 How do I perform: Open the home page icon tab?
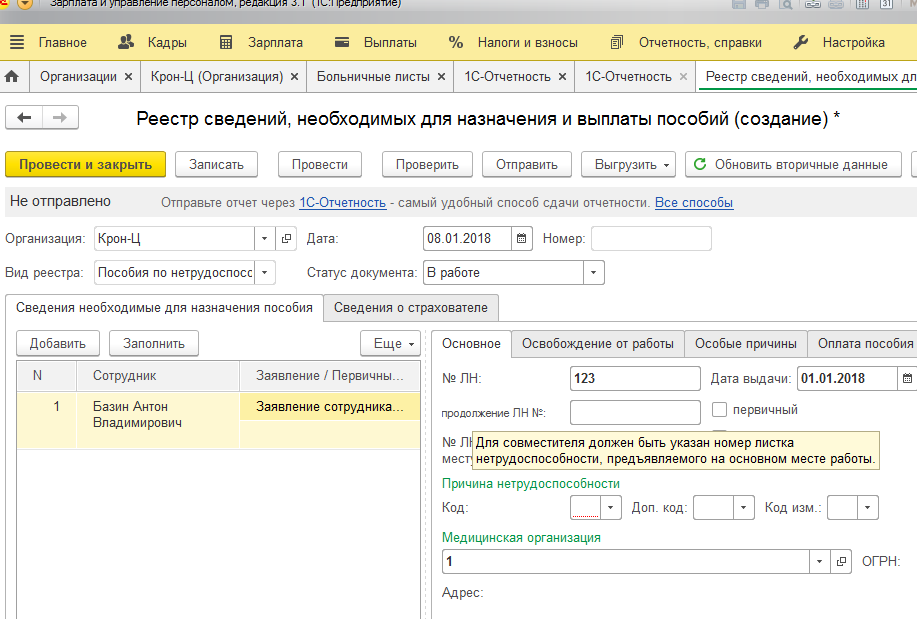tap(12, 77)
